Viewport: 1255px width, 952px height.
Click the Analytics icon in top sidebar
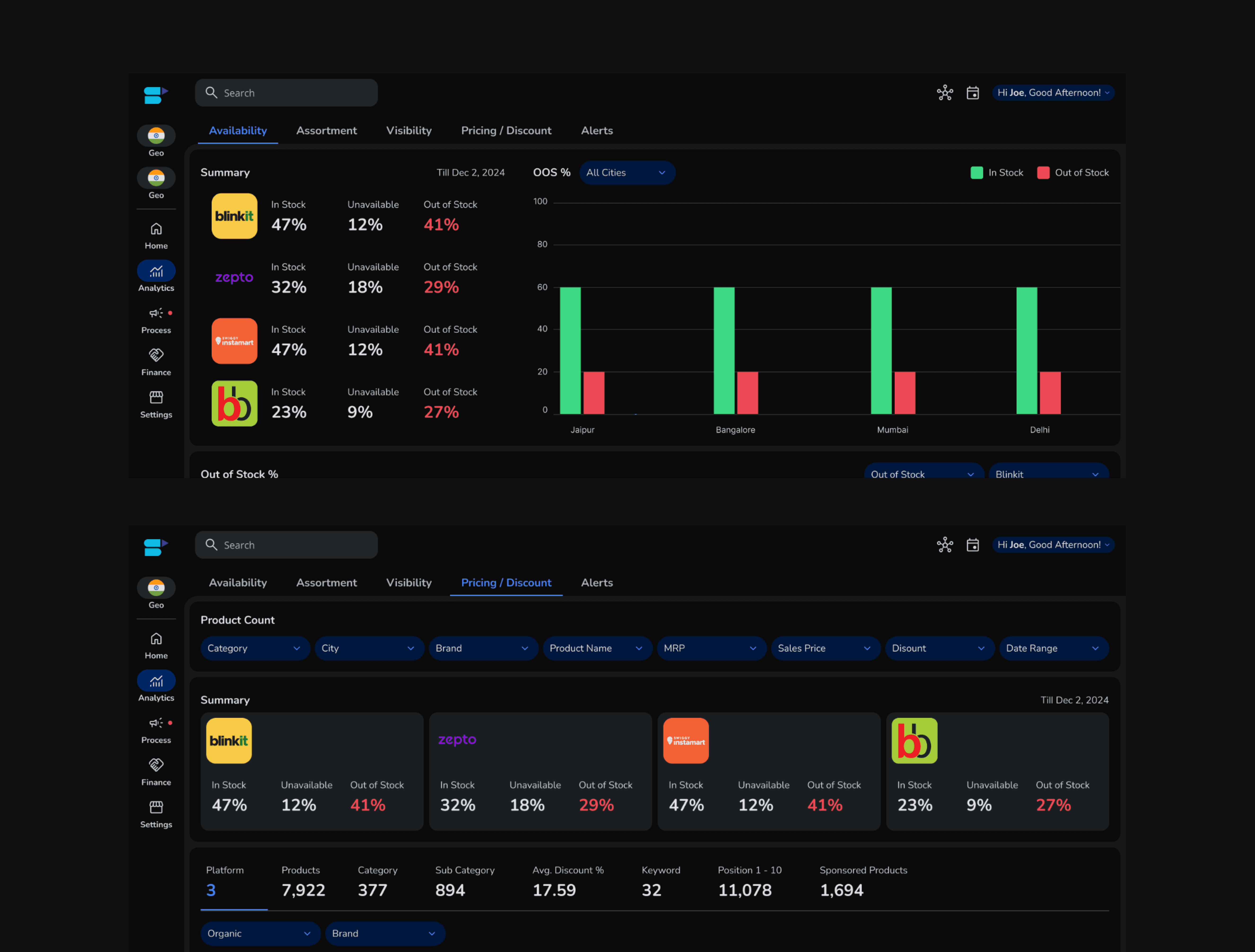156,271
